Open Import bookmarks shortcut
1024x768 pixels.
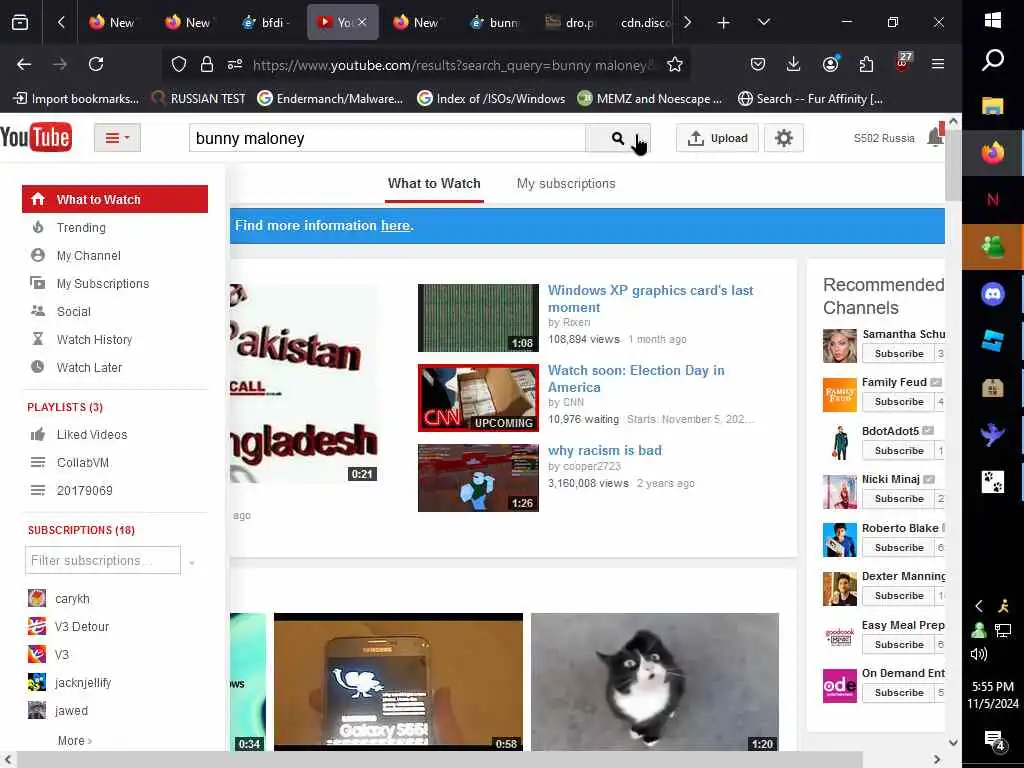click(x=76, y=99)
